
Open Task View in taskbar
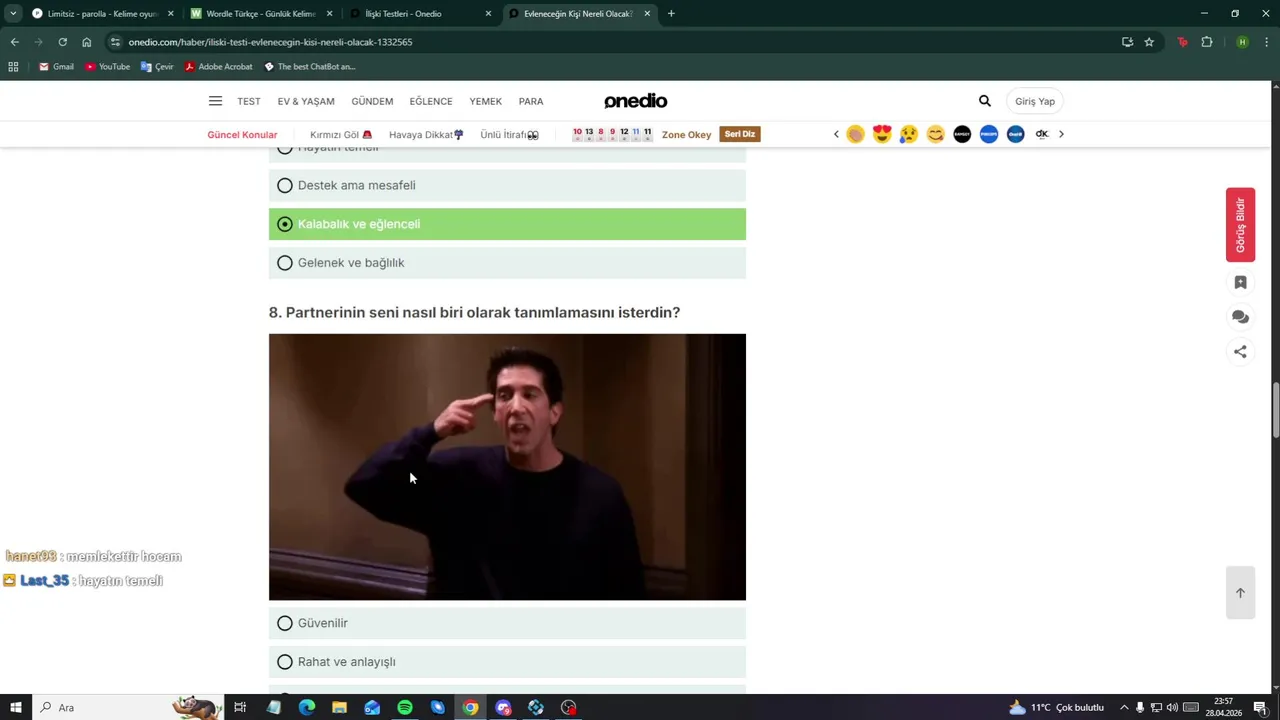(x=240, y=707)
